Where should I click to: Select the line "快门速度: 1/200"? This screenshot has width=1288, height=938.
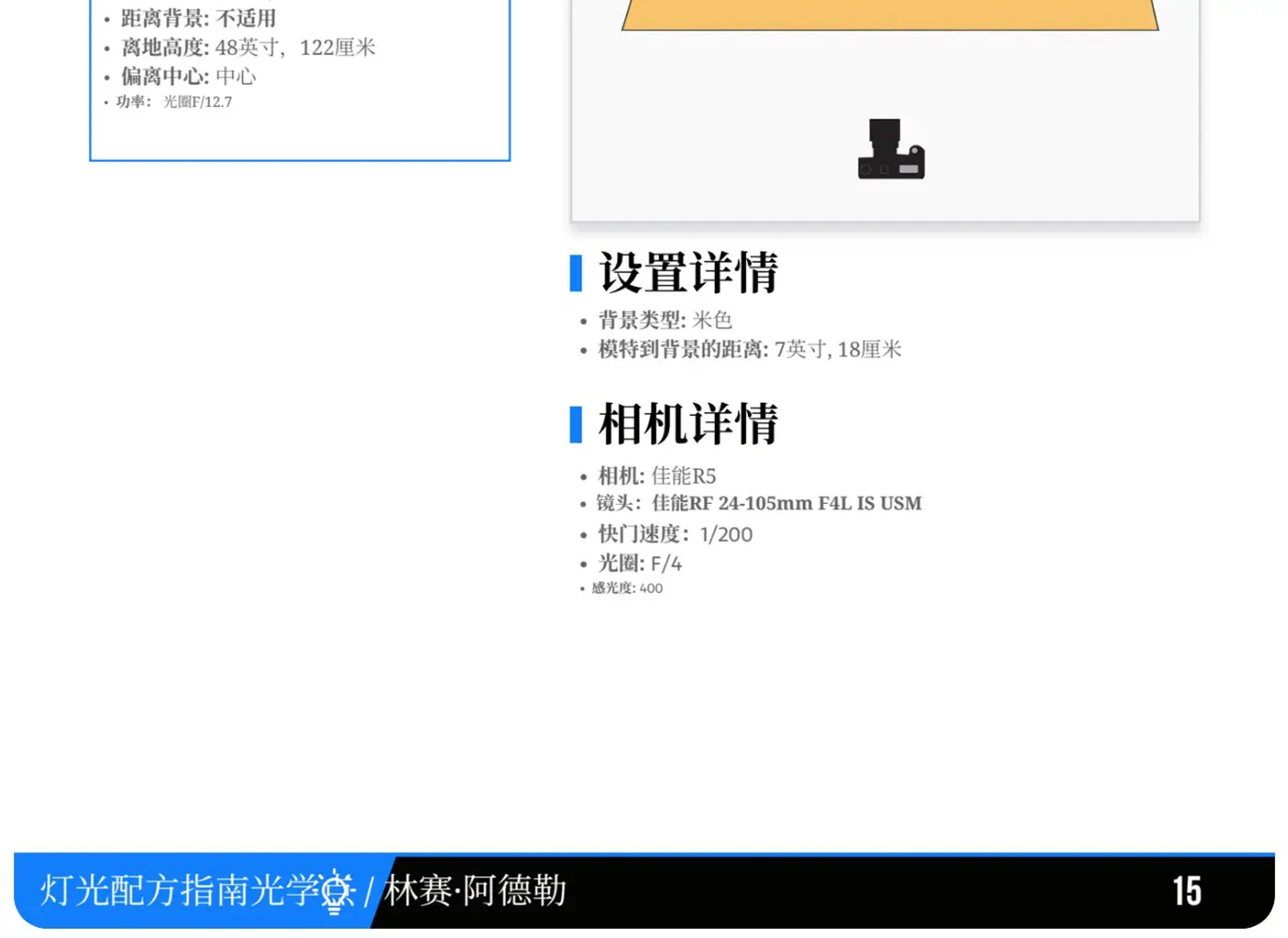tap(675, 534)
